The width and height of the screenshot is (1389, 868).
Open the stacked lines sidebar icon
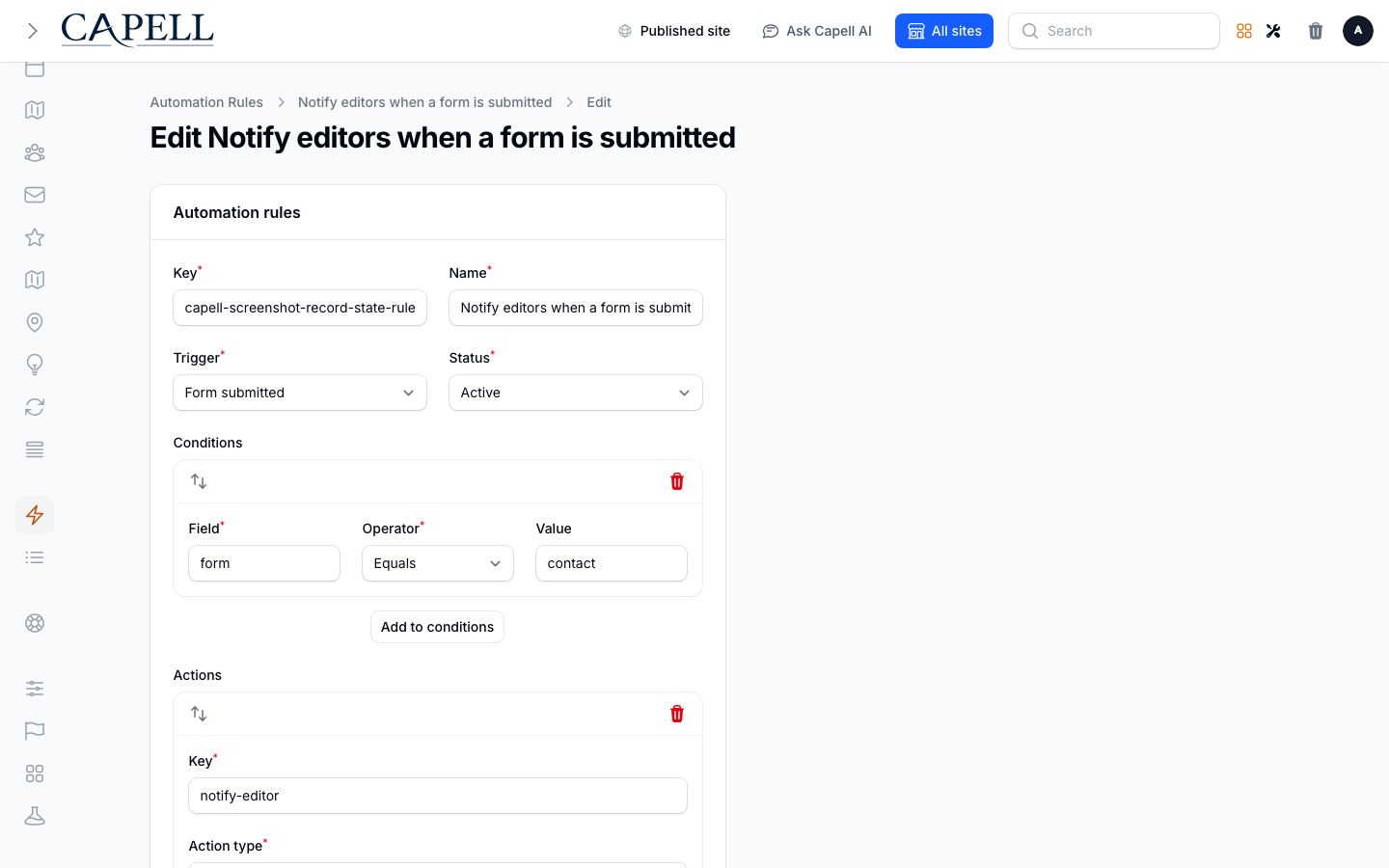pyautogui.click(x=35, y=449)
